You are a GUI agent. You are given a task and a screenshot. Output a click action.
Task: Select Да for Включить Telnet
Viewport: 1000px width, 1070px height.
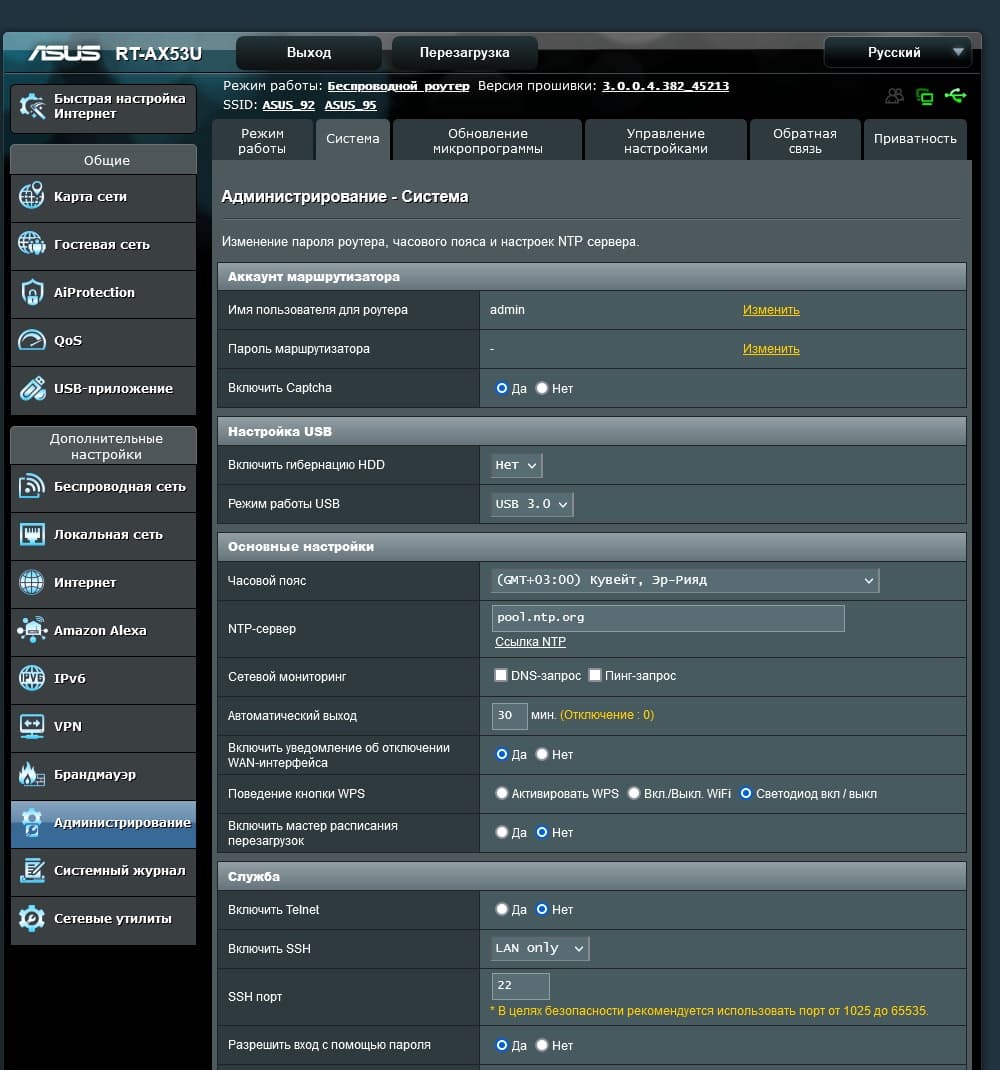502,910
